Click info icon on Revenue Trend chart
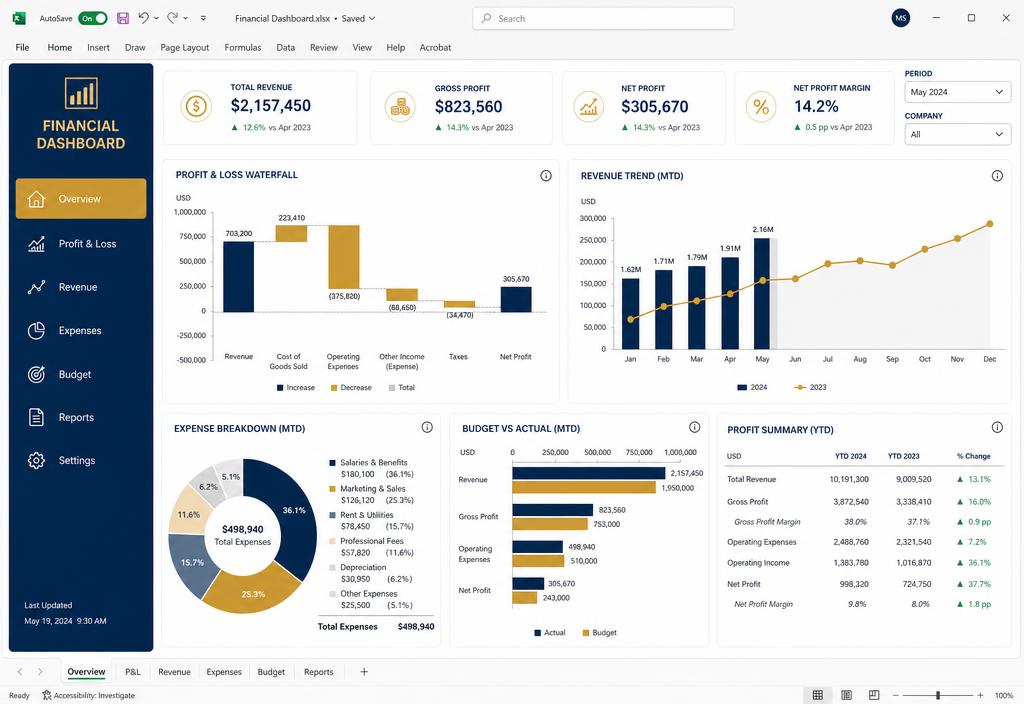 (x=997, y=176)
